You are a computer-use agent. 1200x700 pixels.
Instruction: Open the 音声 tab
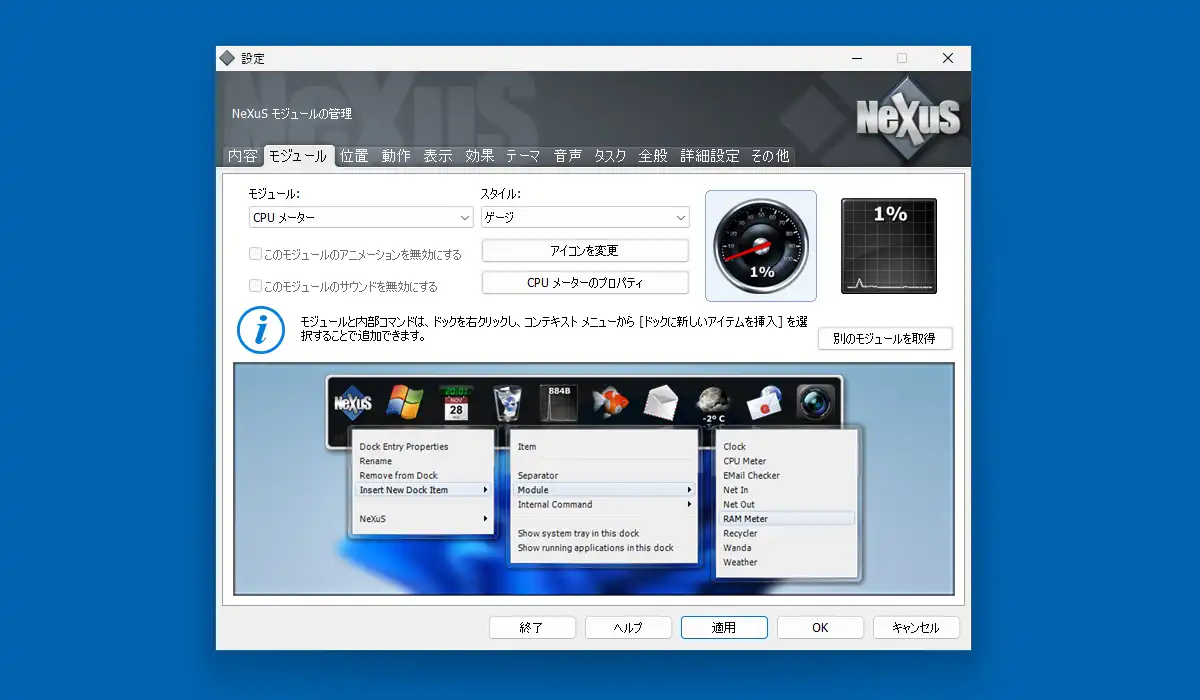point(568,156)
